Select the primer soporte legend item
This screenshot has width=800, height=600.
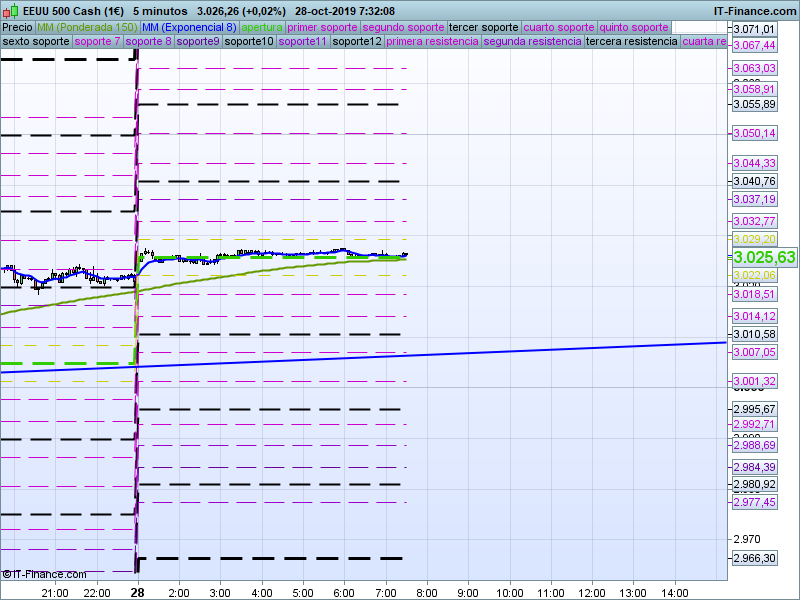coord(322,27)
